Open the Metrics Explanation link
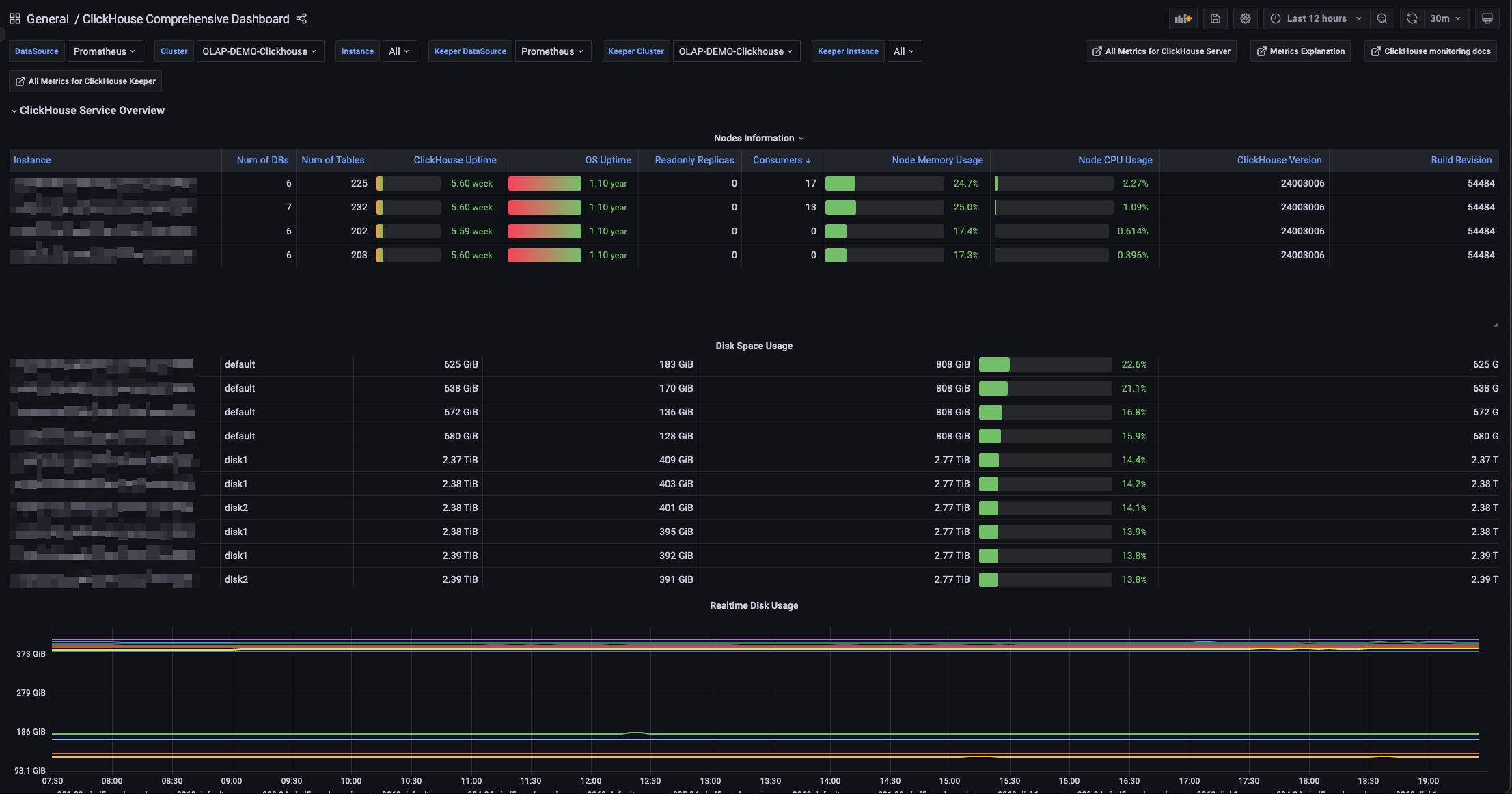This screenshot has width=1512, height=794. (1300, 51)
